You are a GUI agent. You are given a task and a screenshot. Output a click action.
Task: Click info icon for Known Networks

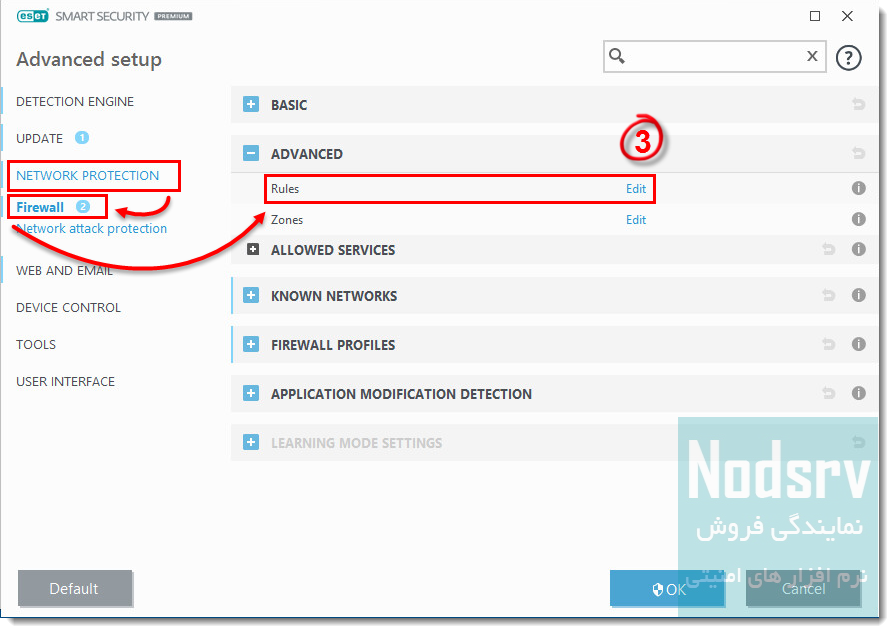tap(858, 295)
